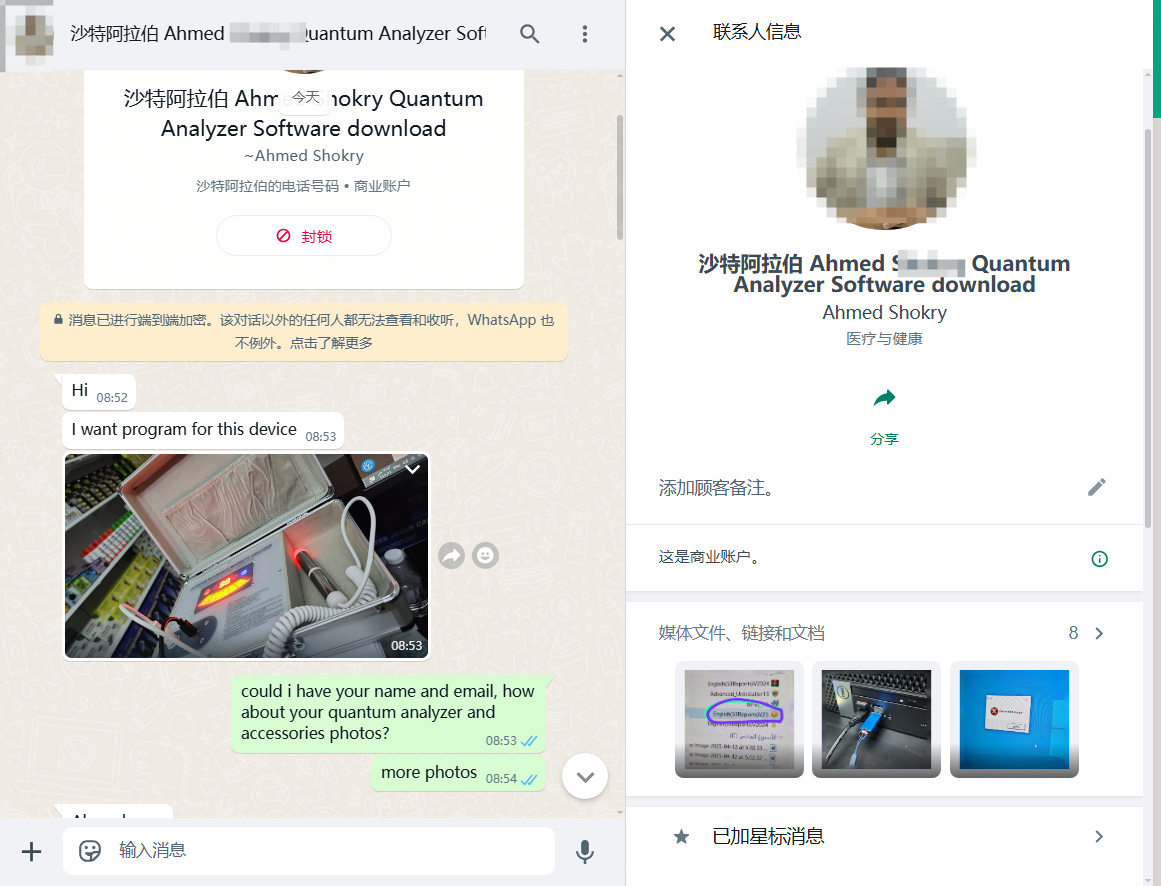1161x886 pixels.
Task: Forward the device photo message
Action: click(452, 555)
